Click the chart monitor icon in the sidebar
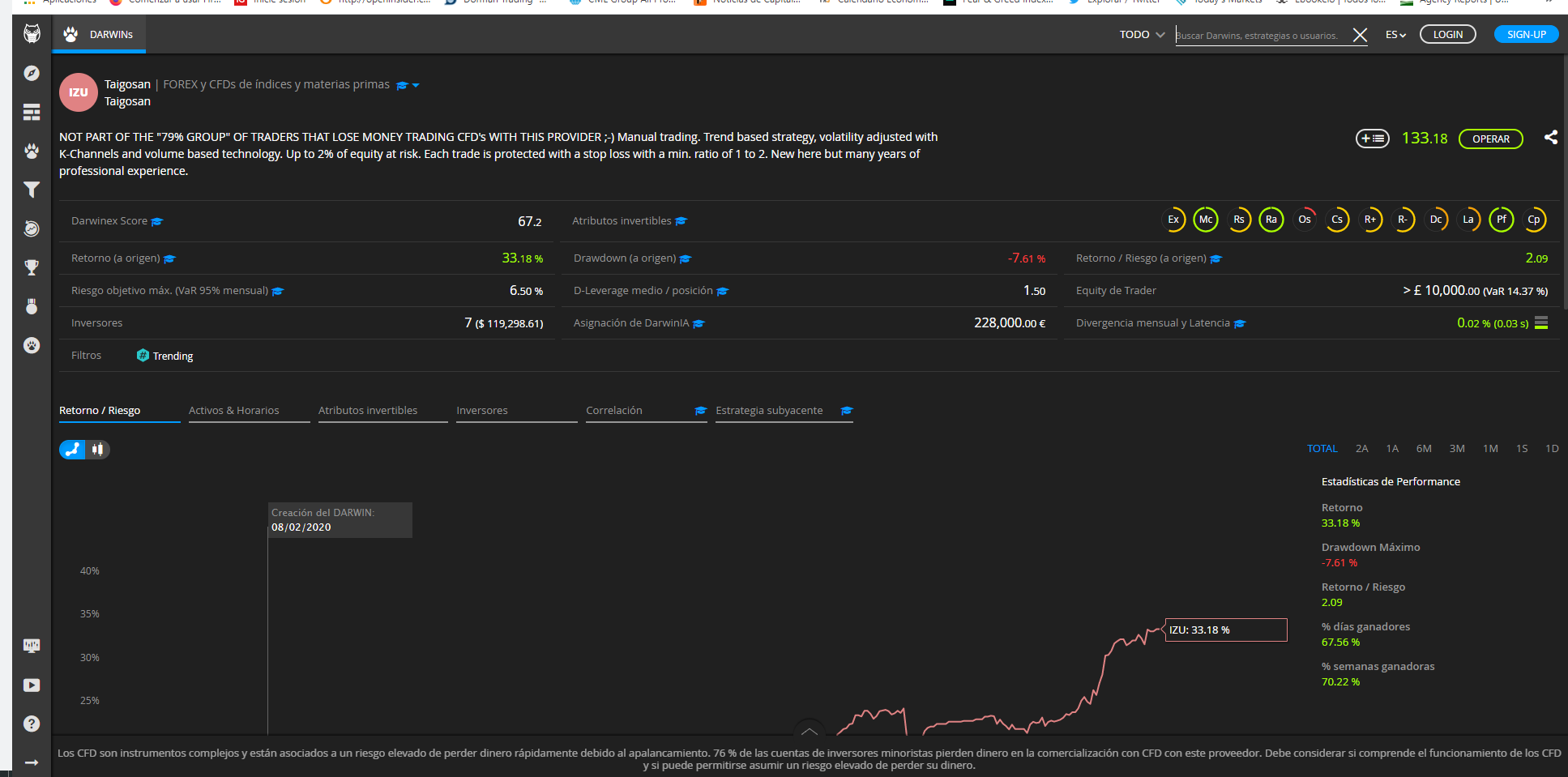This screenshot has width=1568, height=777. [32, 646]
